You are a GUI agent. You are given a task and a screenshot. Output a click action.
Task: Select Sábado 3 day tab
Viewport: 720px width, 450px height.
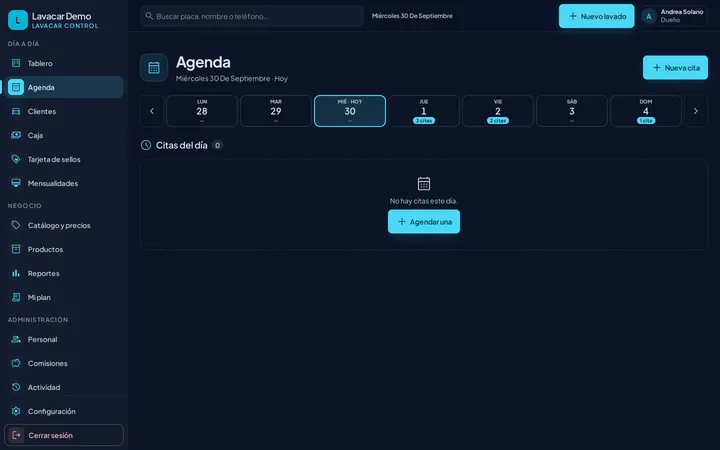point(572,111)
